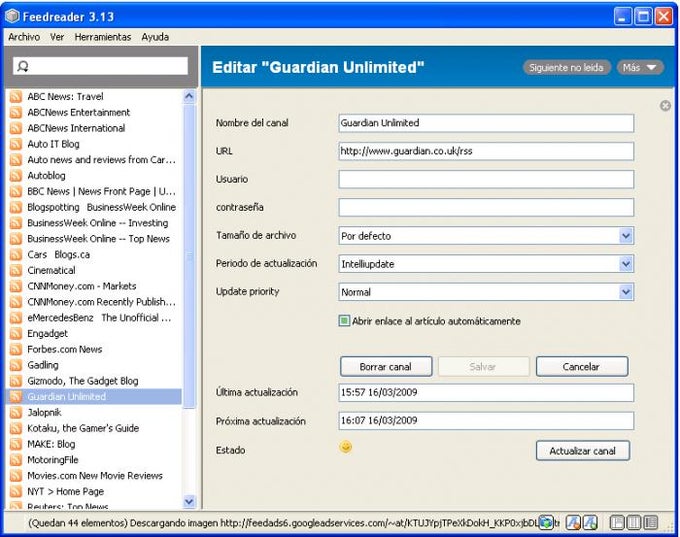Screen dimensions: 680x537
Task: Click the search magnifier icon
Action: click(x=23, y=66)
